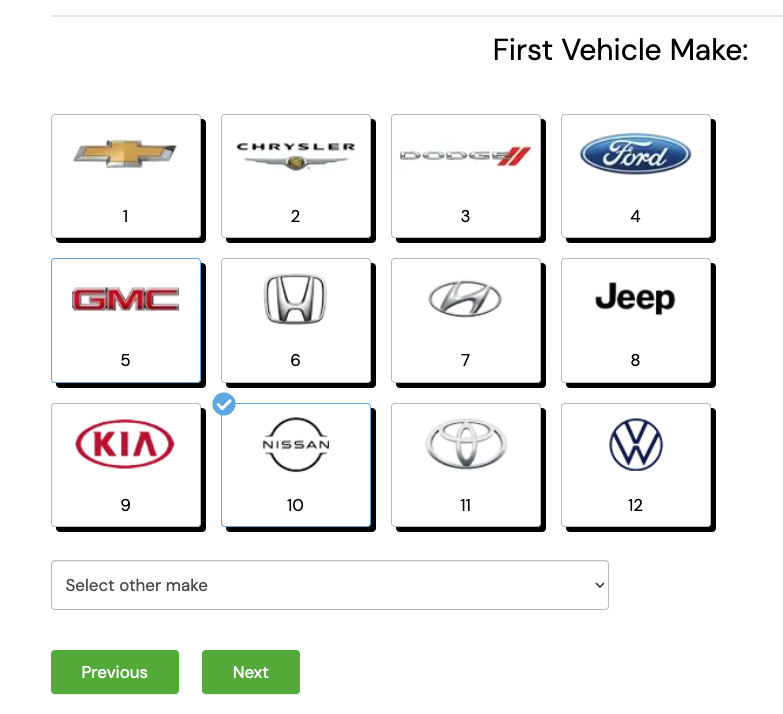Select the Kia logo tile
The width and height of the screenshot is (783, 714).
pyautogui.click(x=126, y=465)
